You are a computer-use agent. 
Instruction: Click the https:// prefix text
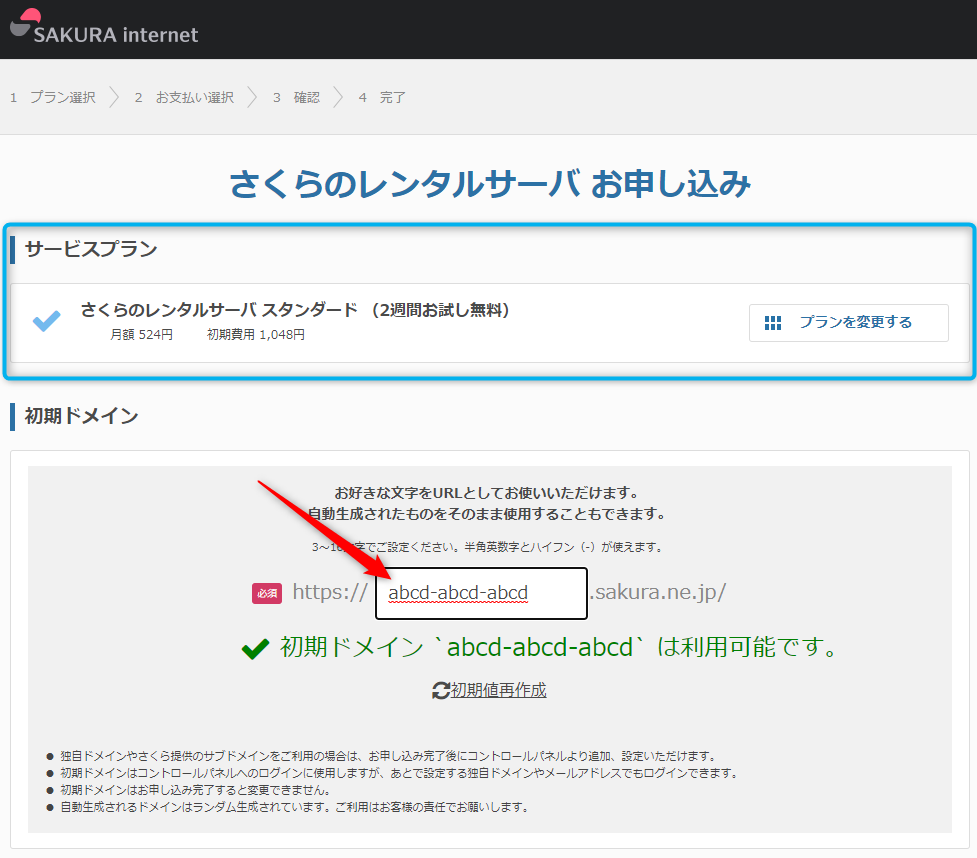click(x=330, y=592)
